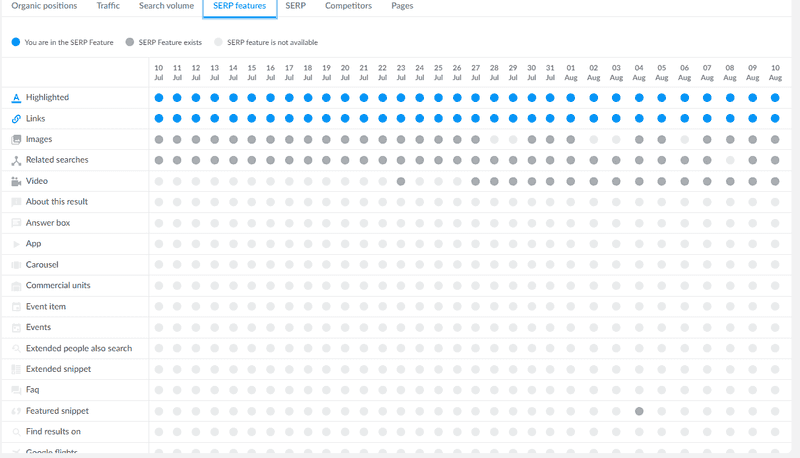Screen dimensions: 800x458
Task: Click the Related searches icon
Action: point(16,161)
